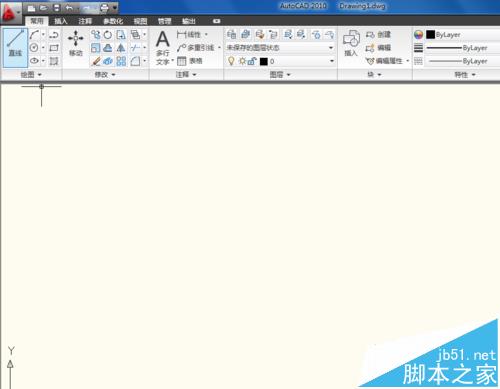Click the Multiline Text large A icon

pyautogui.click(x=163, y=39)
